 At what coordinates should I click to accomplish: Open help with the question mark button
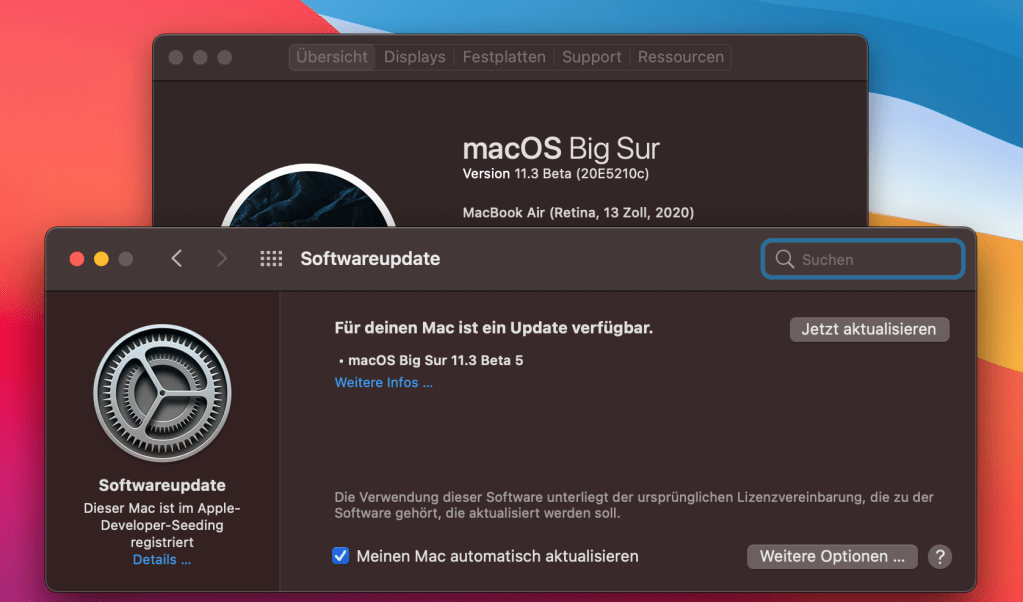pos(939,557)
